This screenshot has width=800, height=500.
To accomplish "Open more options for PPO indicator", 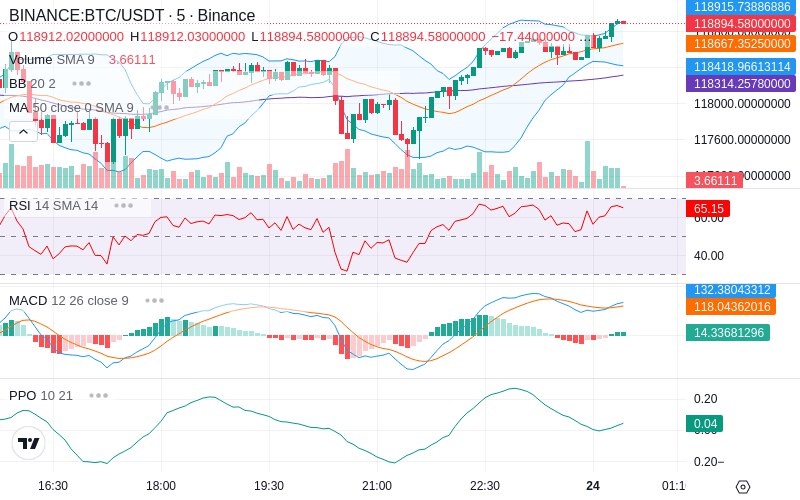I will (97, 395).
